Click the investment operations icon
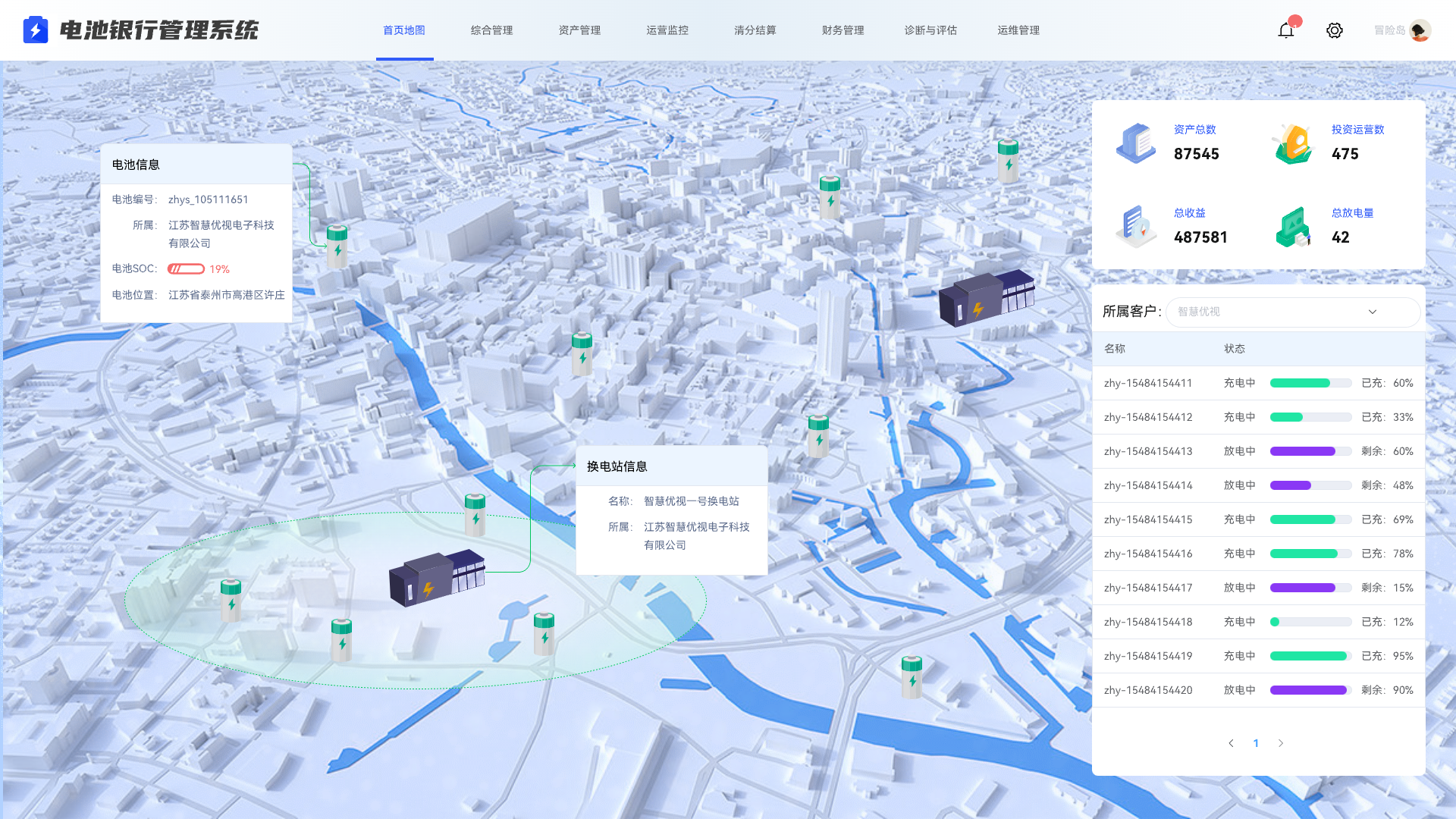1456x819 pixels. click(x=1294, y=144)
